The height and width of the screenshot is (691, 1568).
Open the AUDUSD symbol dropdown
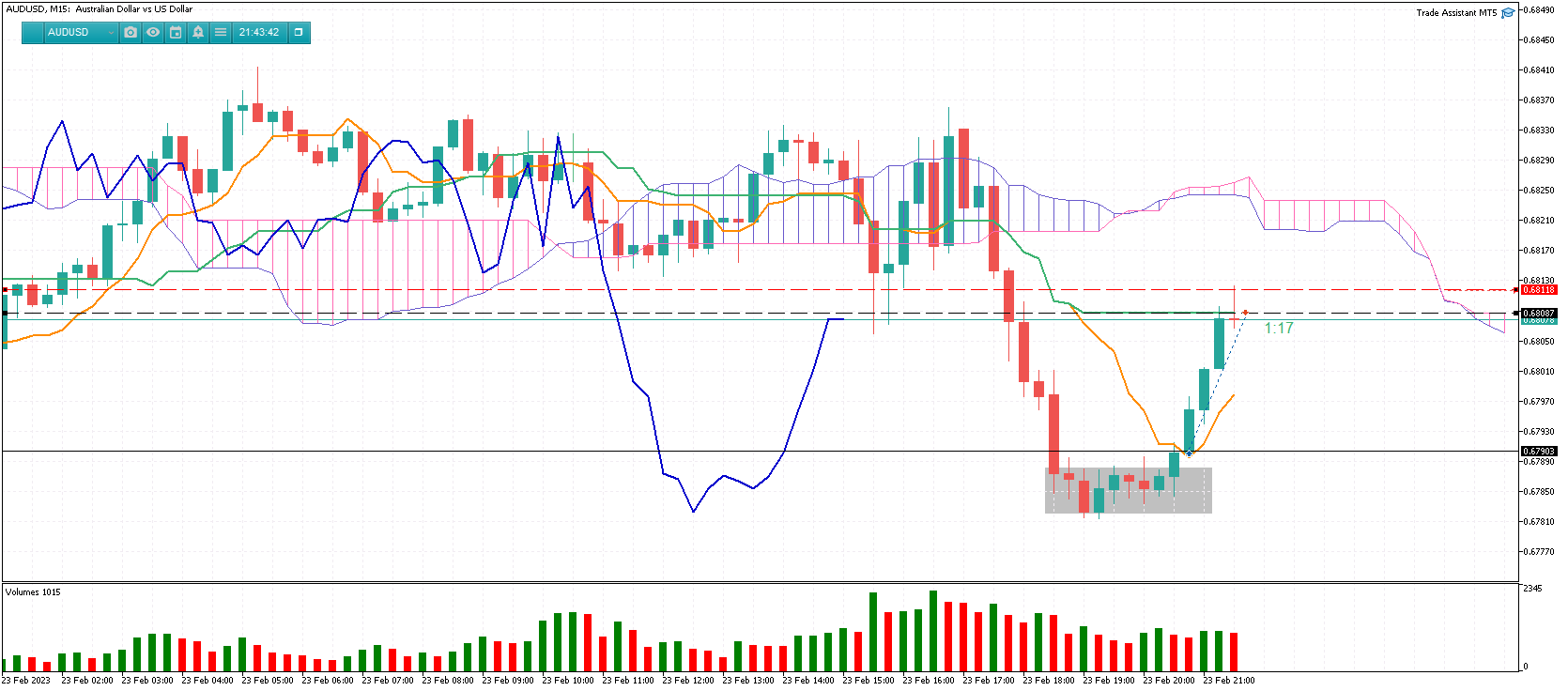point(81,32)
